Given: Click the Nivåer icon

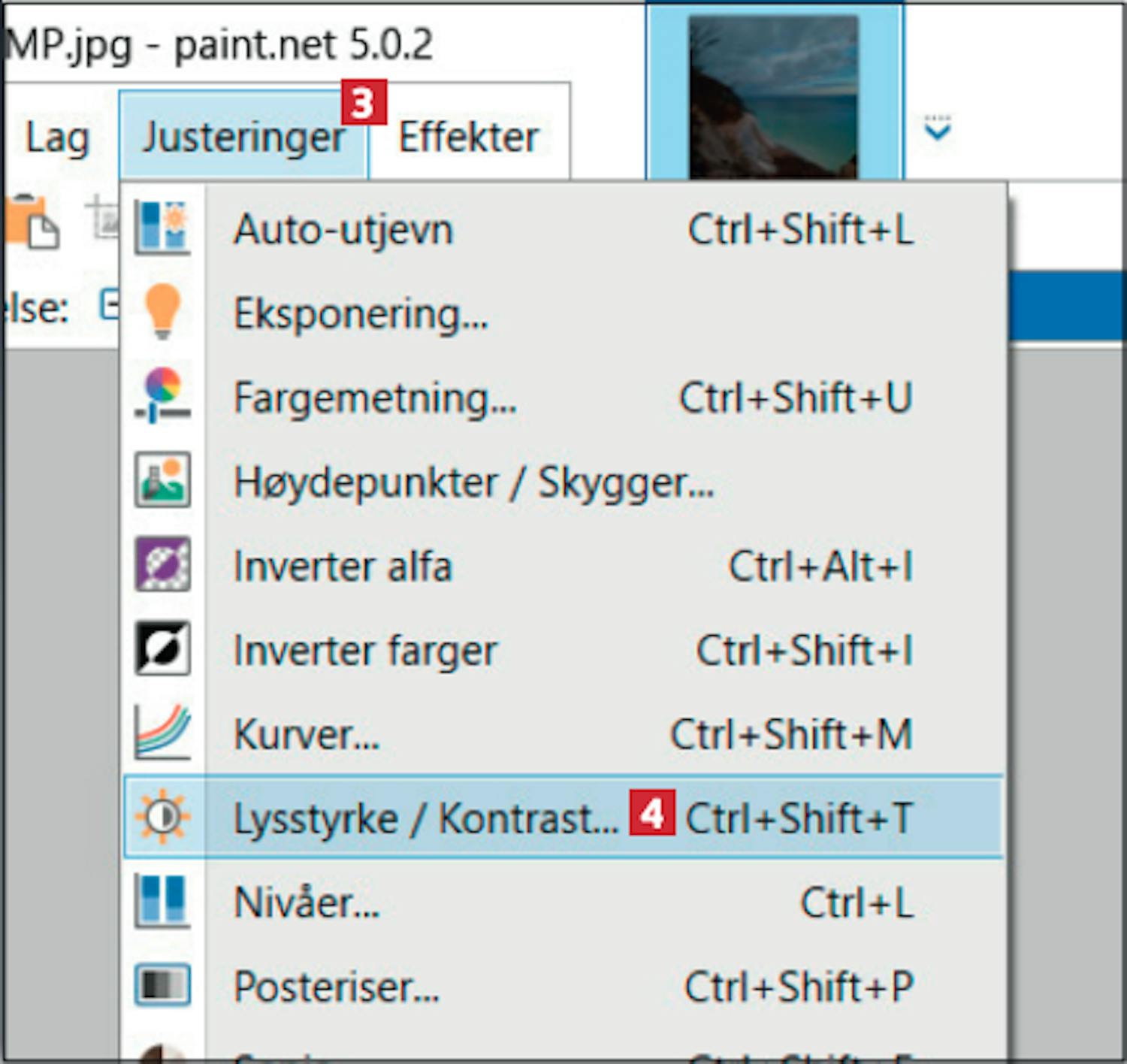Looking at the screenshot, I should (x=162, y=901).
